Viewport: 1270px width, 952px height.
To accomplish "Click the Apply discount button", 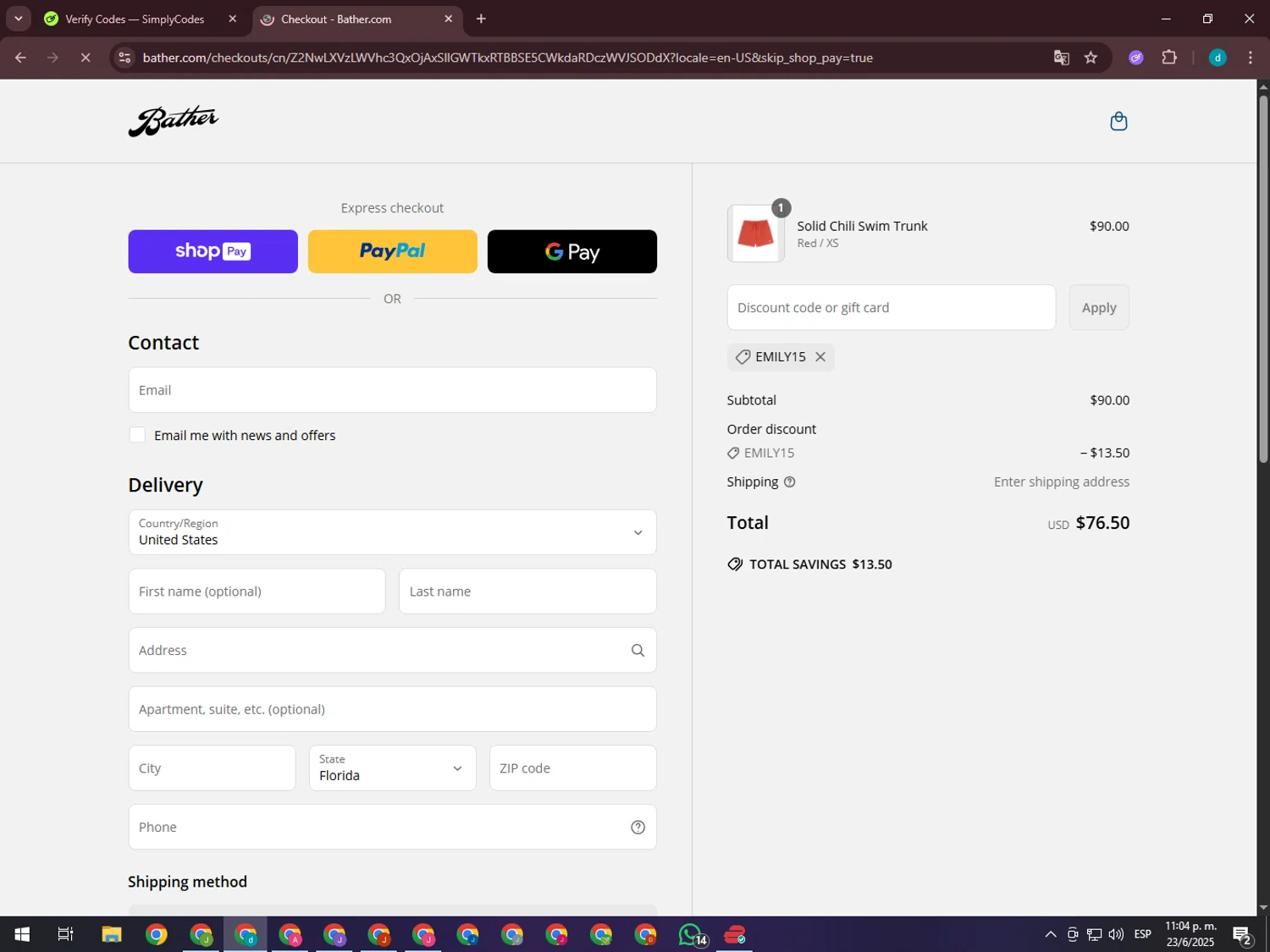I will pos(1099,307).
